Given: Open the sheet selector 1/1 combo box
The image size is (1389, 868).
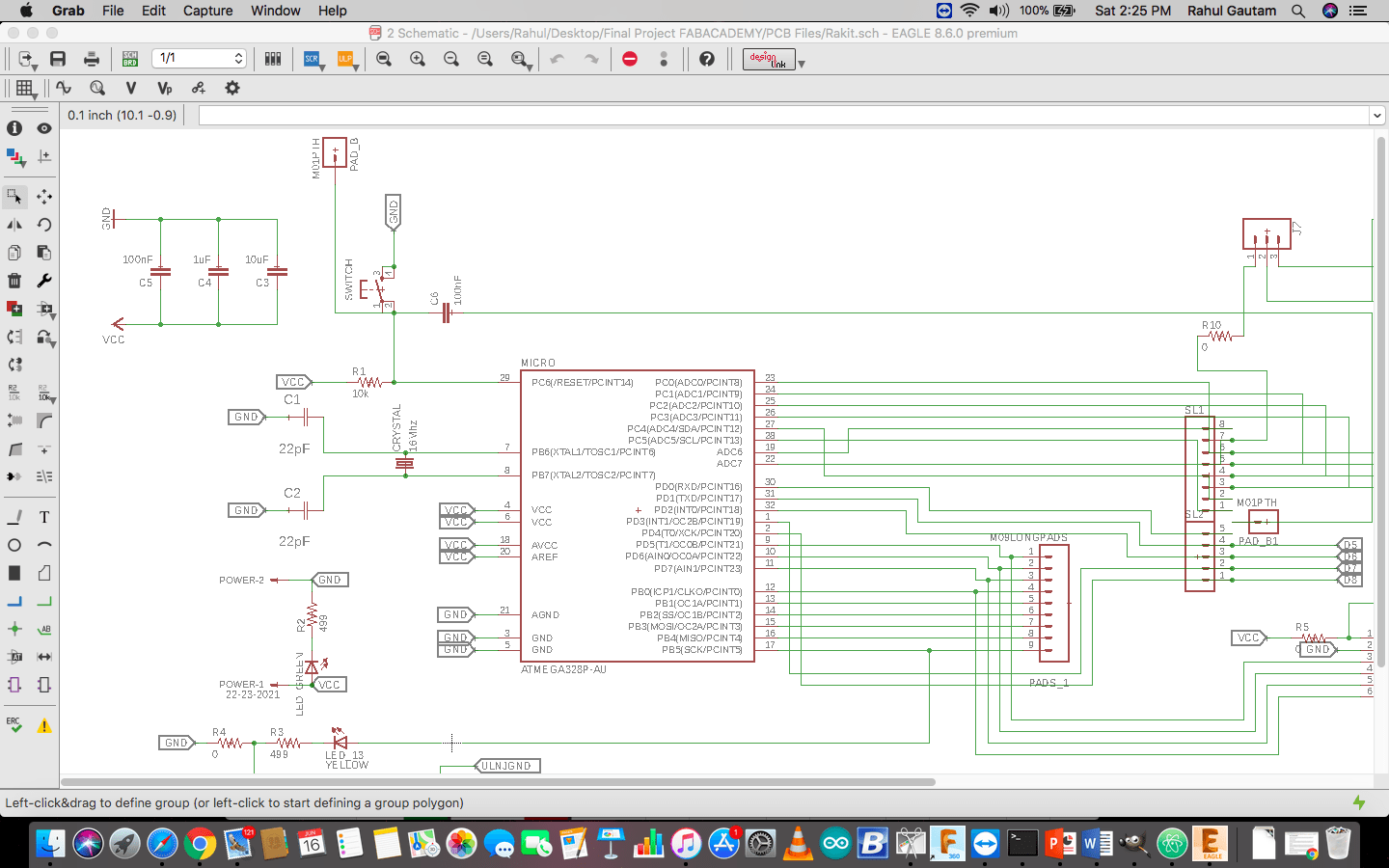Looking at the screenshot, I should [x=200, y=58].
